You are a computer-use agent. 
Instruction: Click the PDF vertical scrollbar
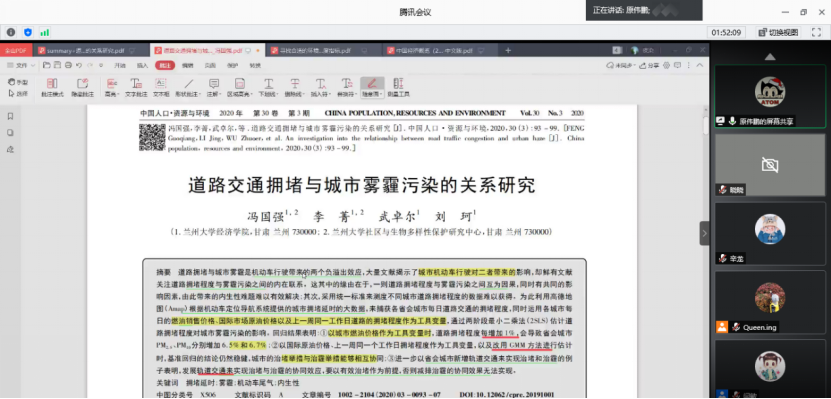[x=705, y=126]
